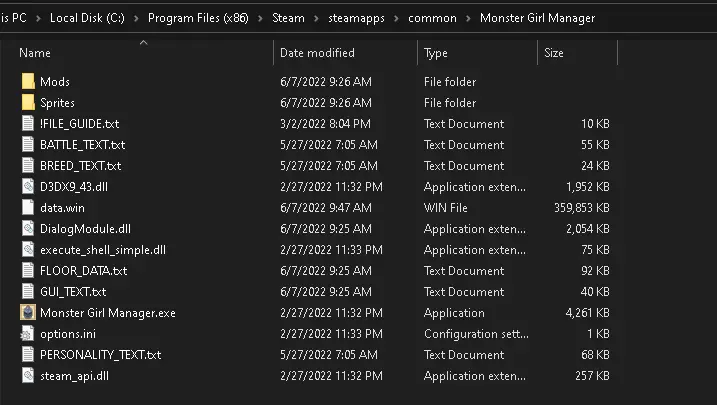Click the Monster Girl Manager.exe application icon
Viewport: 717px width, 405px height.
pyautogui.click(x=28, y=313)
